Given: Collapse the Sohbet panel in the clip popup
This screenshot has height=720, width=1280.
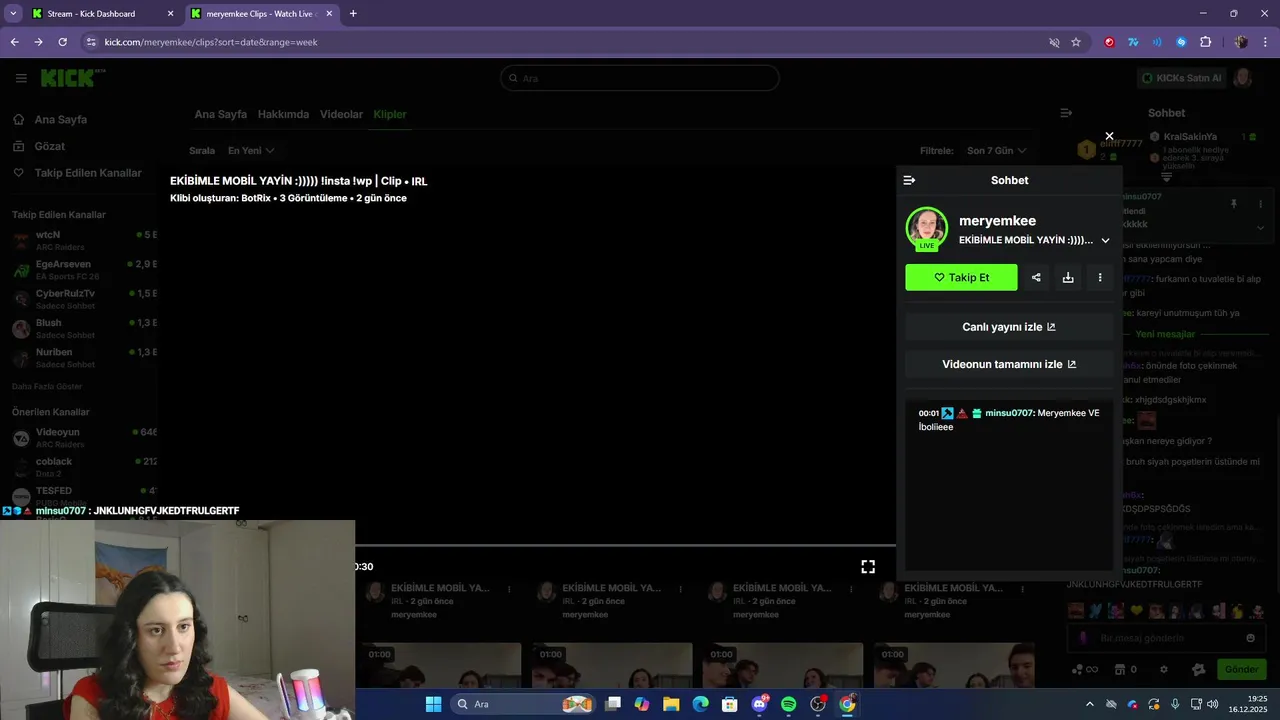Looking at the screenshot, I should coord(909,180).
